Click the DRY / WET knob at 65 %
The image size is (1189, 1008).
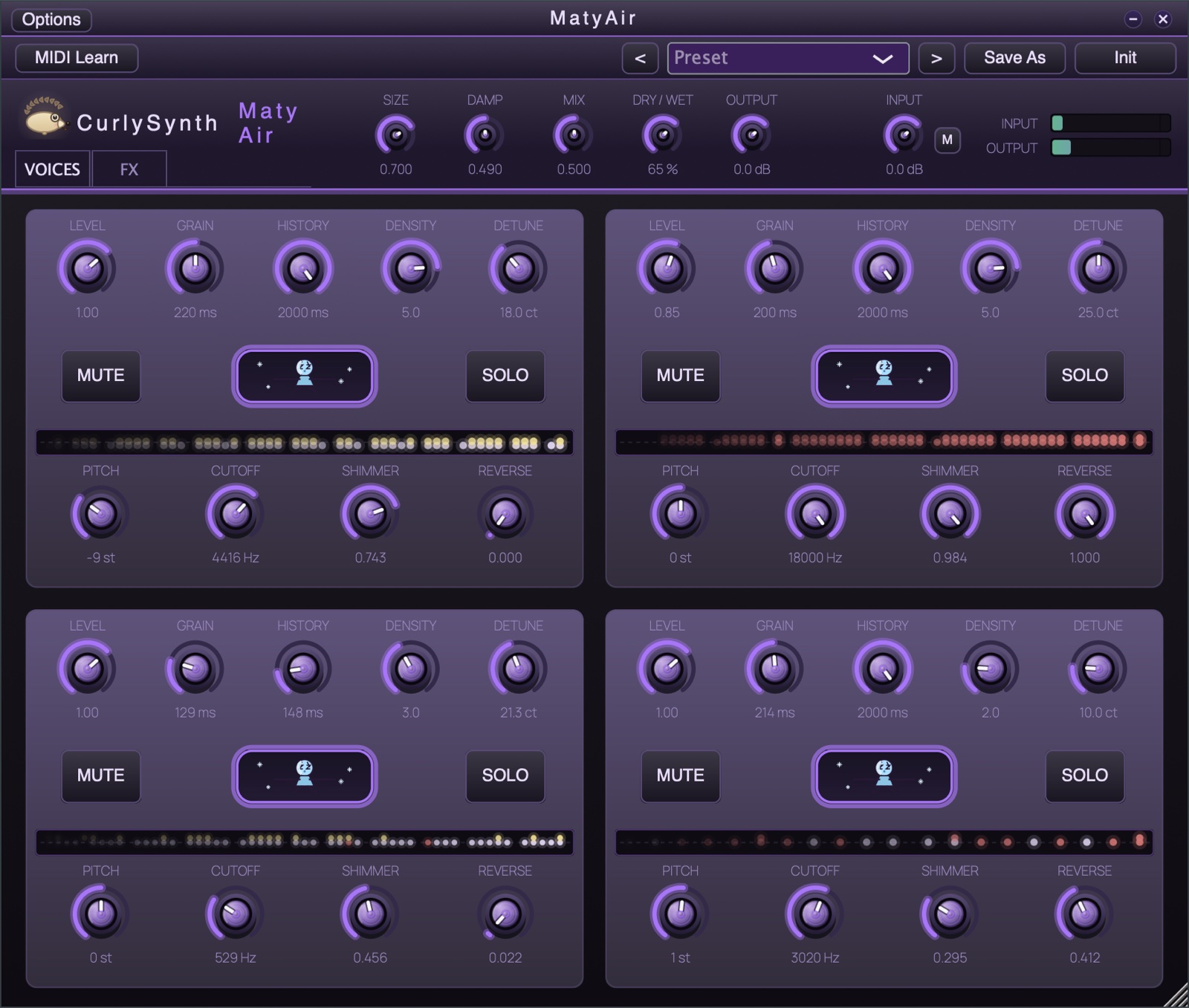pos(662,135)
